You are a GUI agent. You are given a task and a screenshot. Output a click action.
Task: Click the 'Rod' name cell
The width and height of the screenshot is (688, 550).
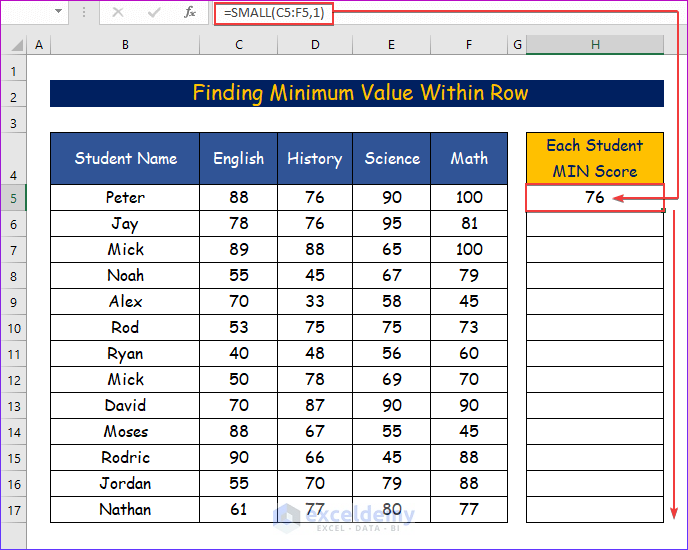pos(125,327)
